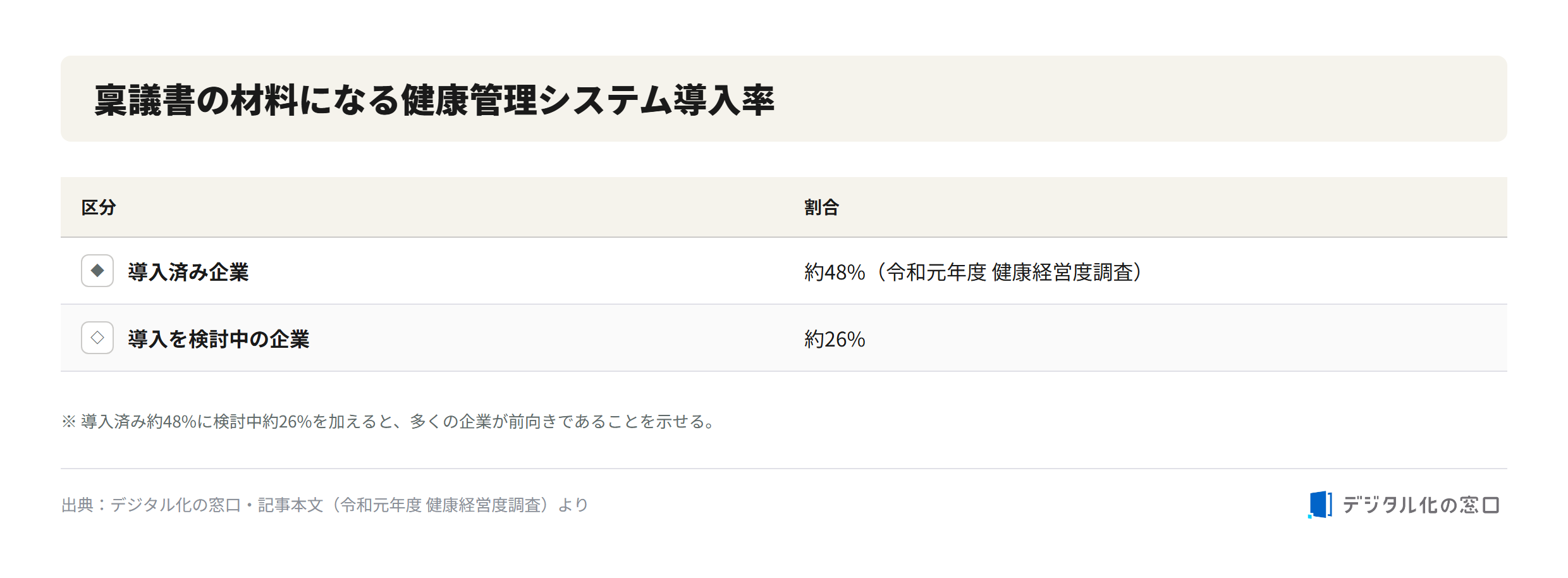Click デジタル化の窓口 in the source line
This screenshot has height=578, width=1568.
pos(176,505)
